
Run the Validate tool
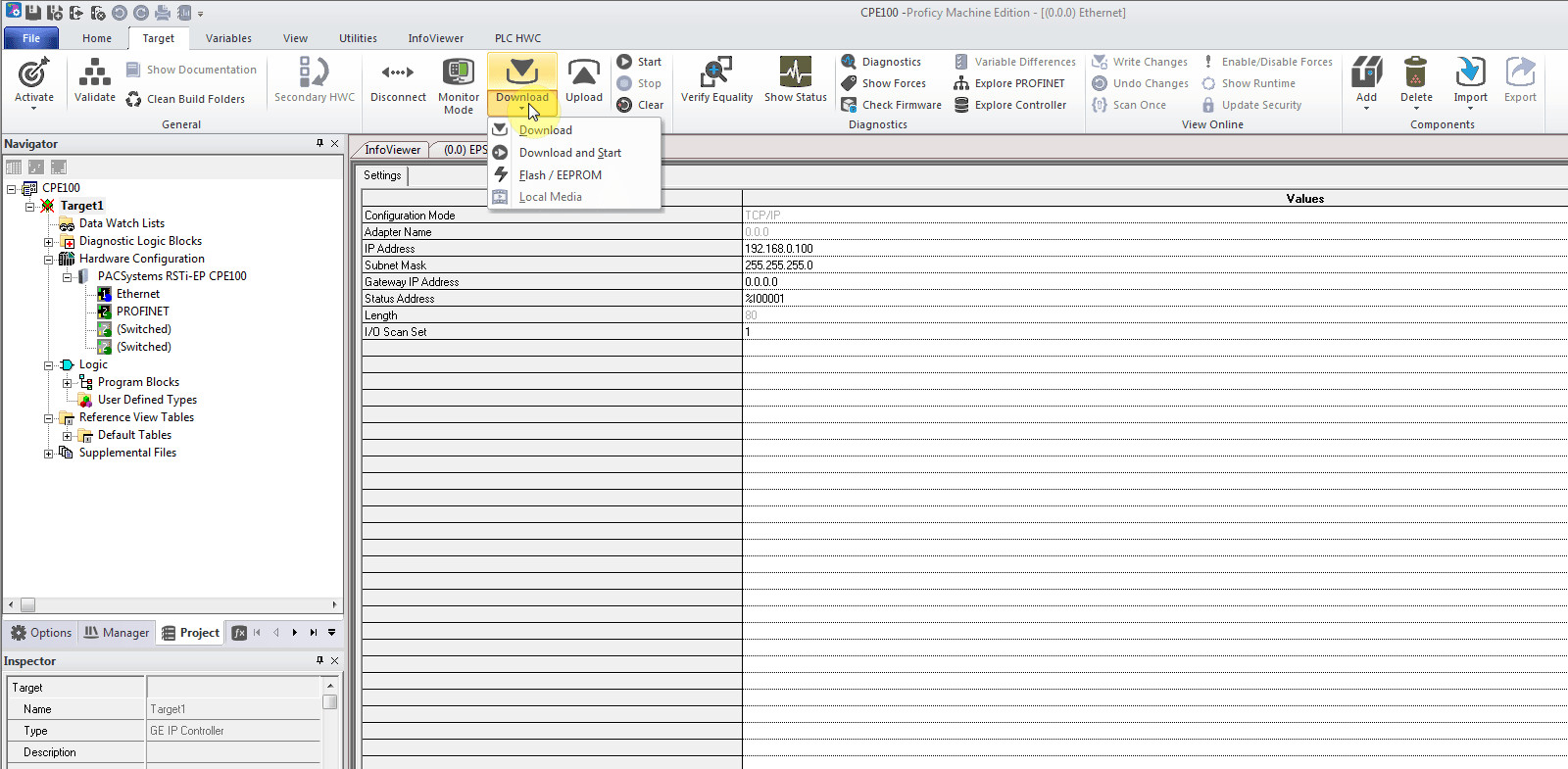95,80
